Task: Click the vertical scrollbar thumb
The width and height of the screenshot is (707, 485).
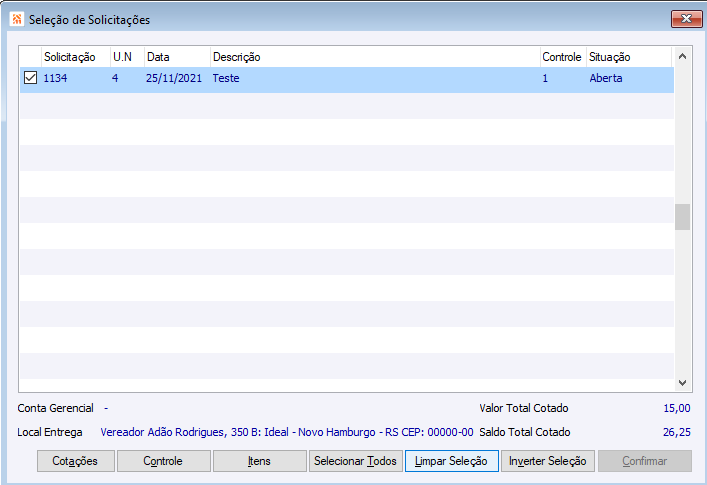Action: point(682,217)
